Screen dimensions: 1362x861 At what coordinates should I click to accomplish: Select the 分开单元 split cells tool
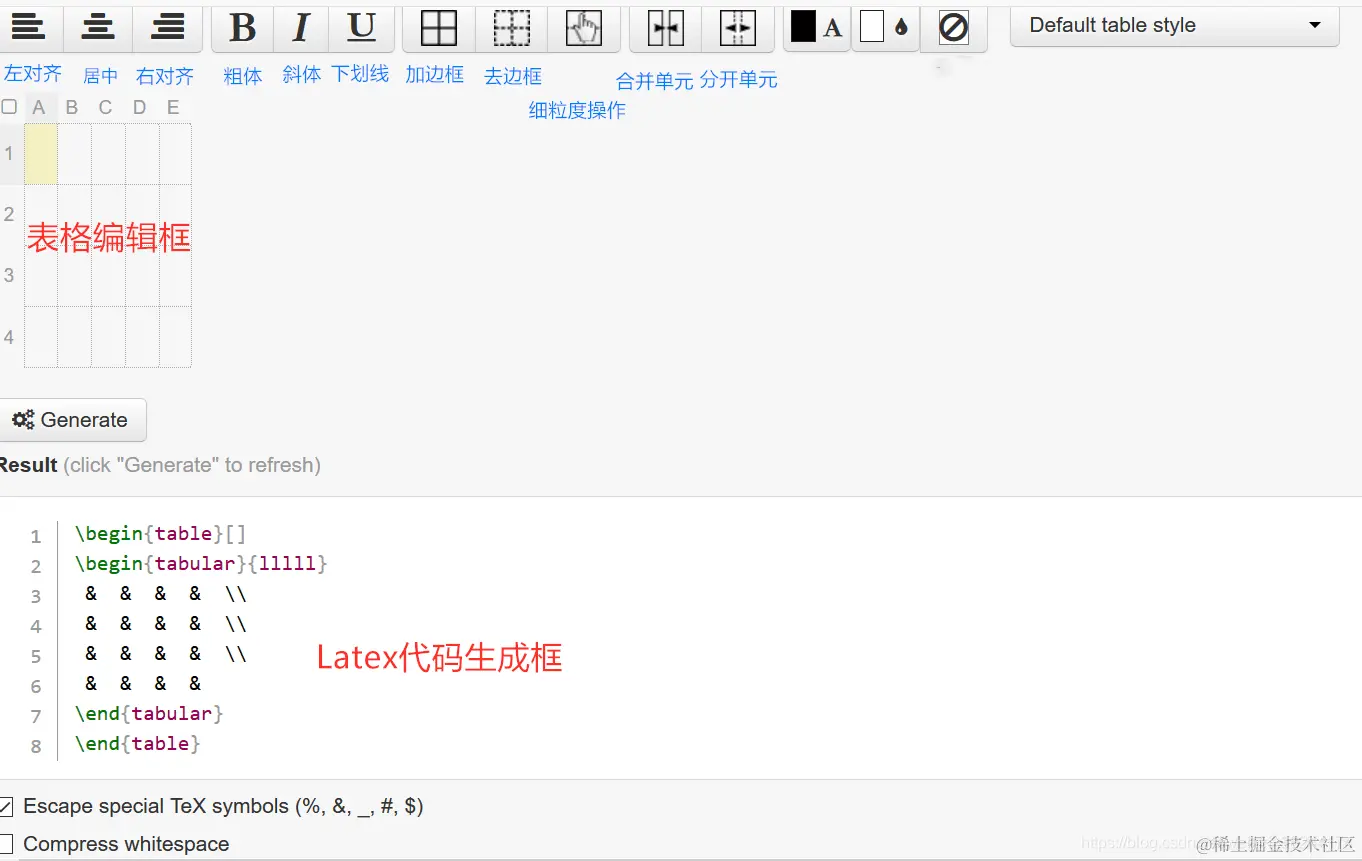[738, 28]
